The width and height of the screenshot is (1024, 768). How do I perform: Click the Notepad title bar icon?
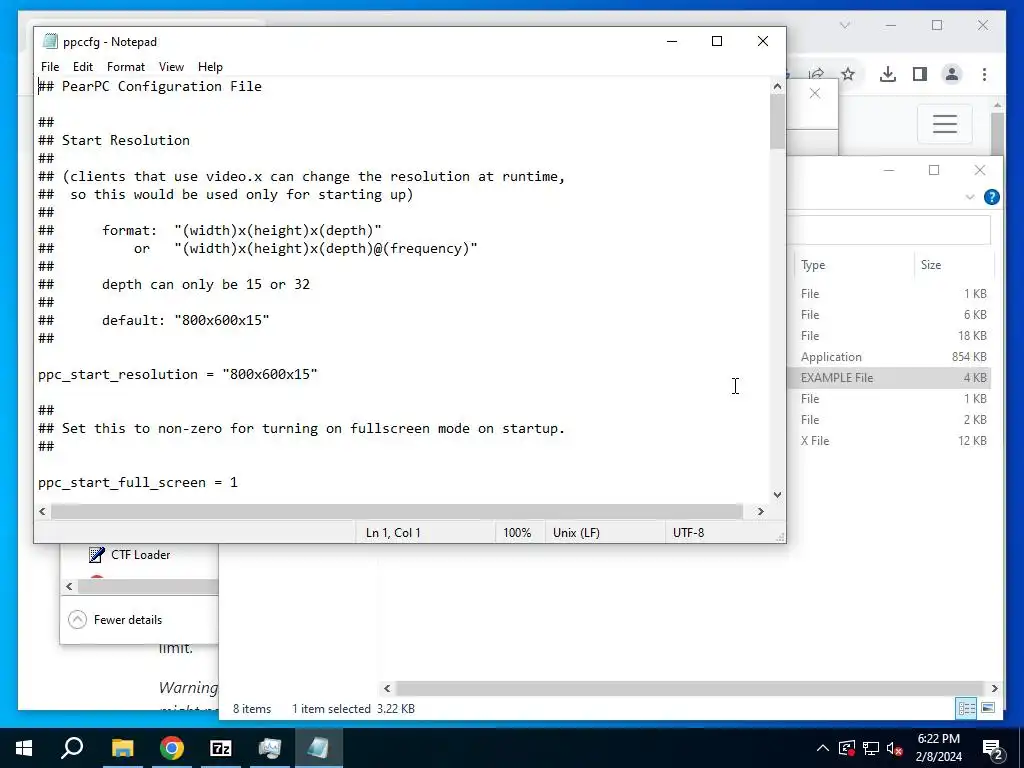(x=50, y=41)
